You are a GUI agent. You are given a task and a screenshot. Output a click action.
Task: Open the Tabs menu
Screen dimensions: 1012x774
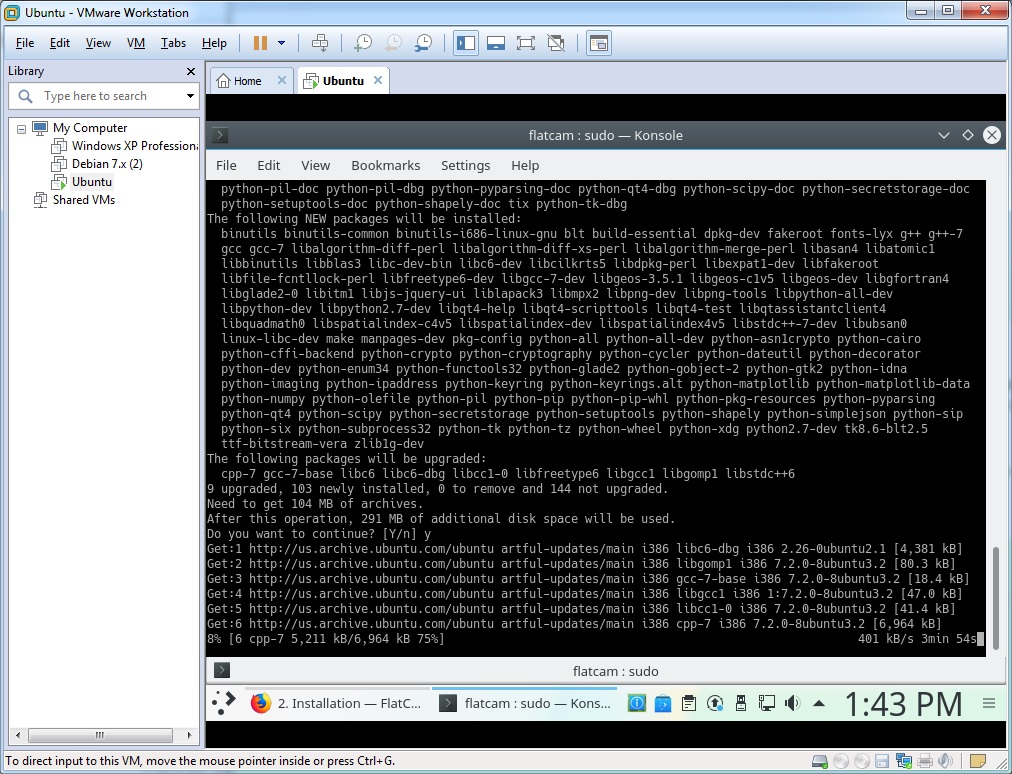(173, 43)
